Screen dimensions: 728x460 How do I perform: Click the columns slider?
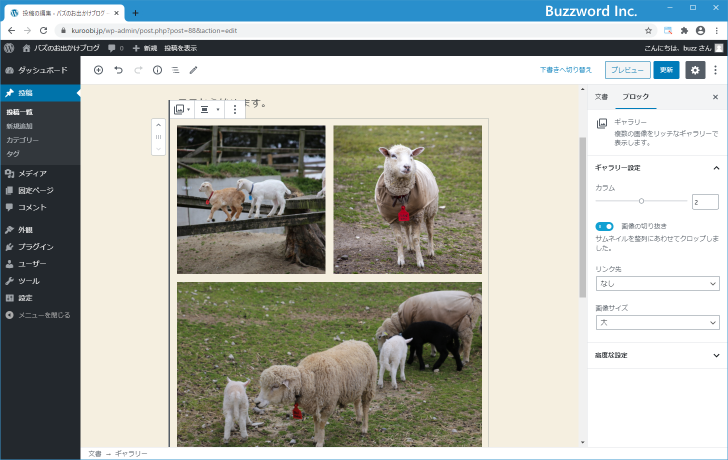point(640,202)
